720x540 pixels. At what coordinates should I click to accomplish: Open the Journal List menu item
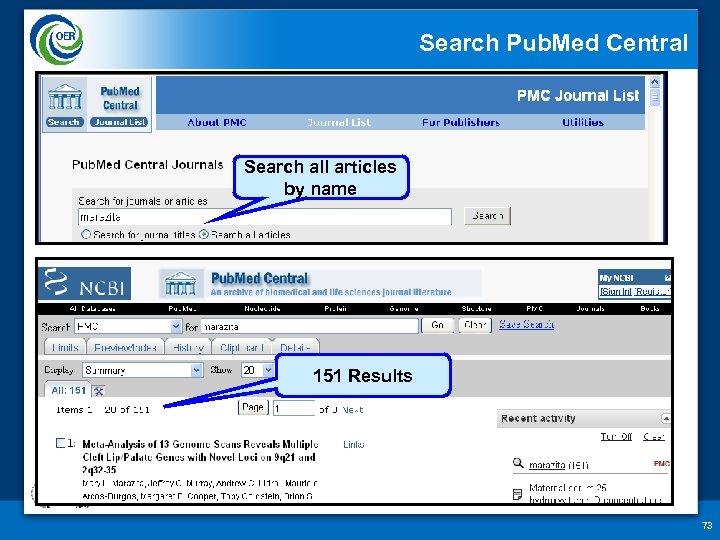339,123
